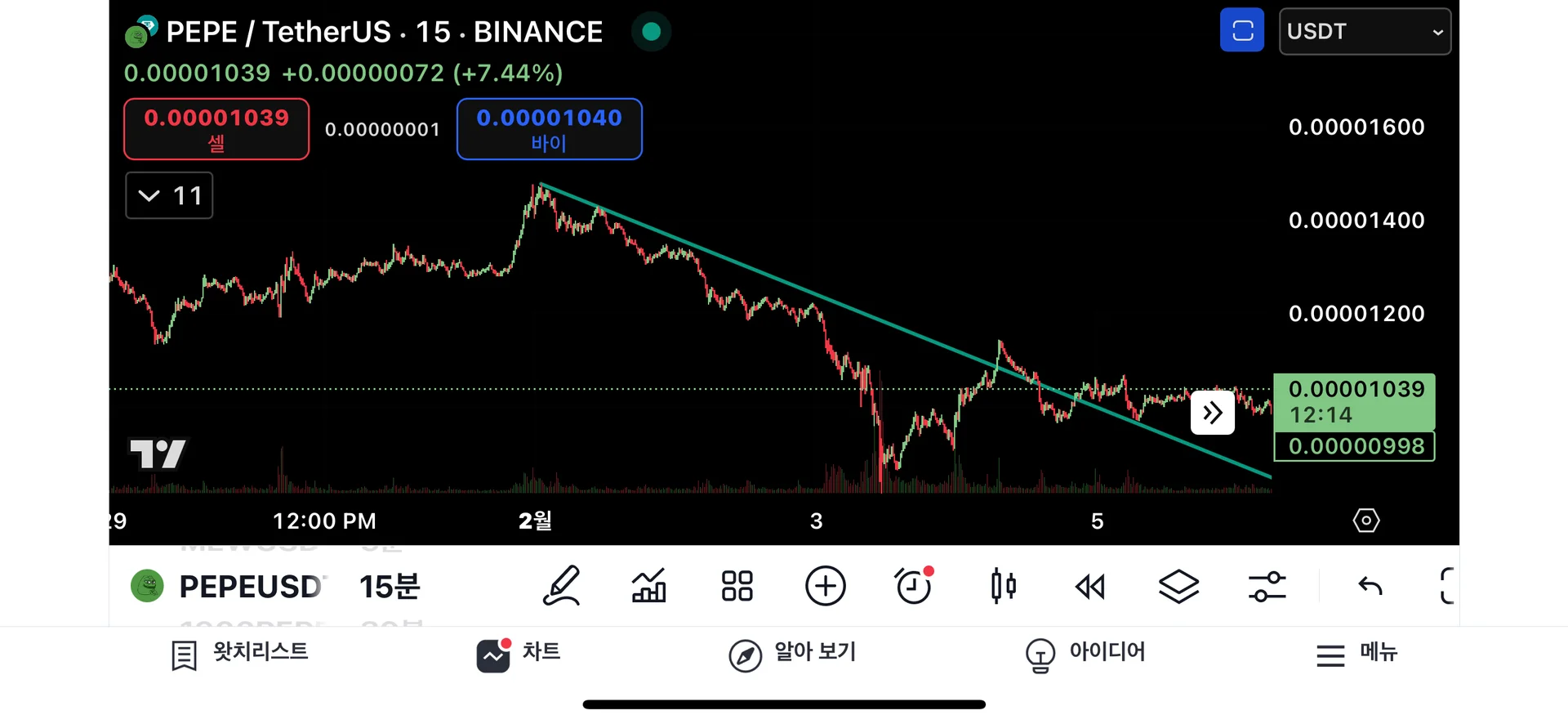
Task: Open the 아이디어 tab
Action: pyautogui.click(x=1085, y=653)
